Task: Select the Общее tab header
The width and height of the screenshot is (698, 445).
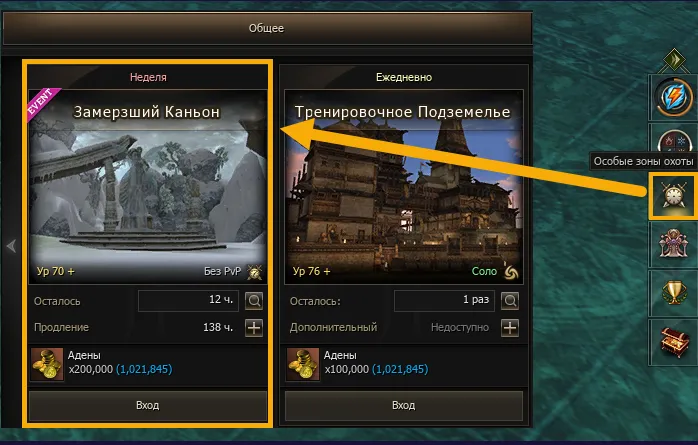Action: (267, 28)
